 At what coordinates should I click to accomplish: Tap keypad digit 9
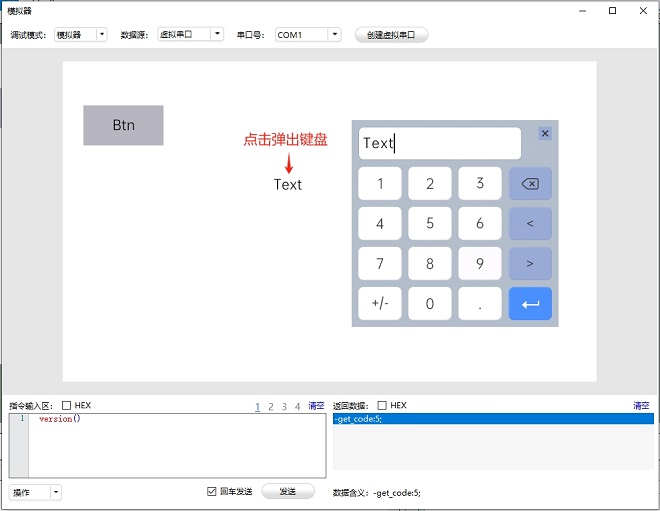(x=480, y=263)
